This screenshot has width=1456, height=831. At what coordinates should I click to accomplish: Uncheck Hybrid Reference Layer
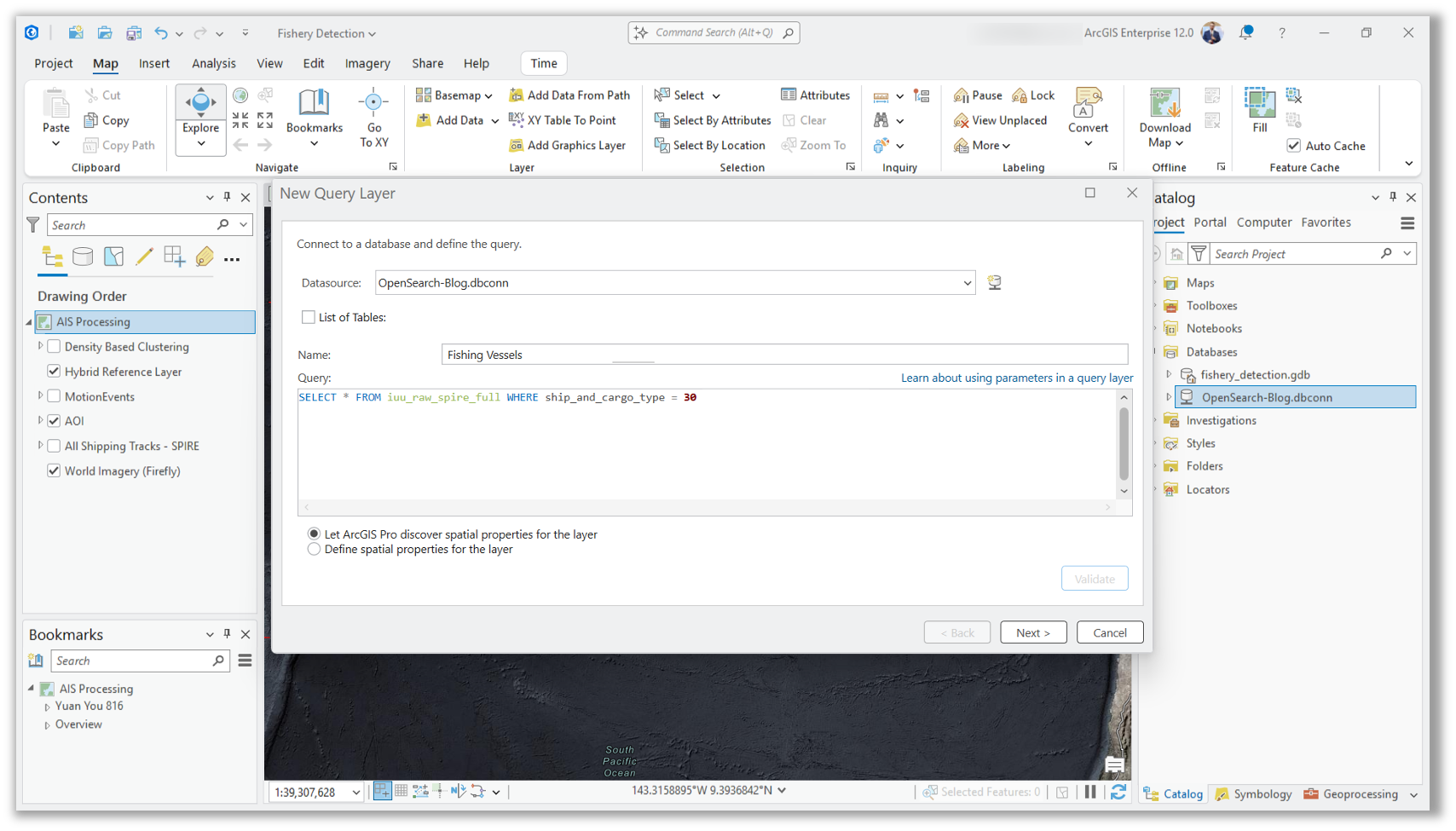point(54,372)
